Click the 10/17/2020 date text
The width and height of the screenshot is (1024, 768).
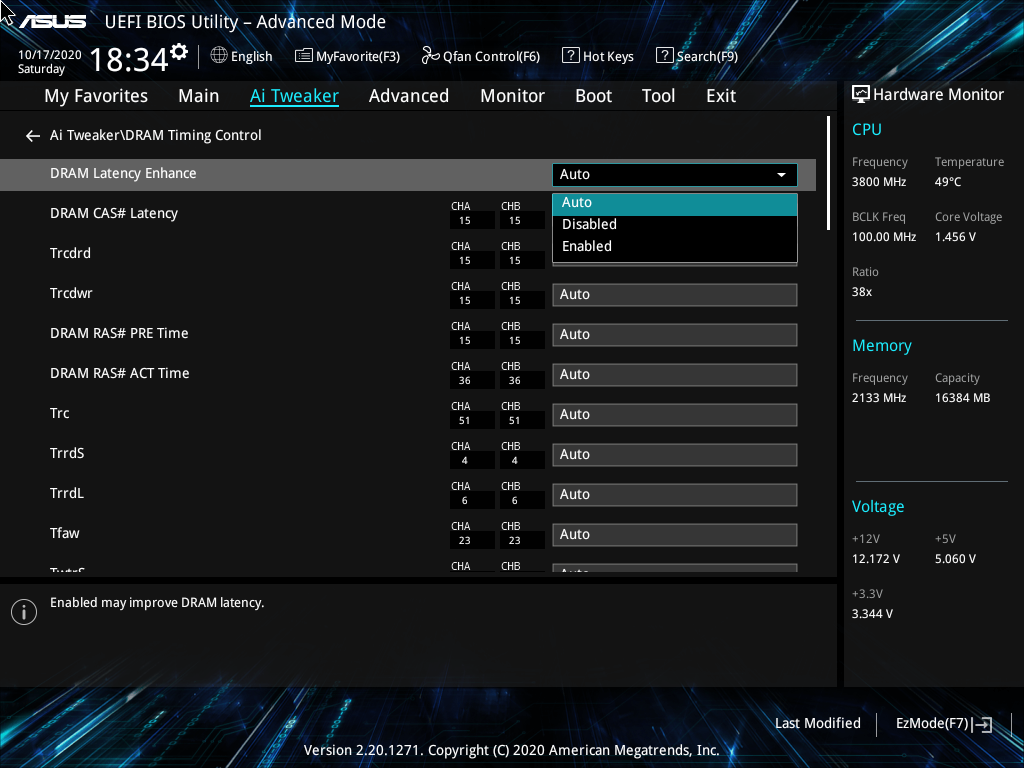coord(50,55)
